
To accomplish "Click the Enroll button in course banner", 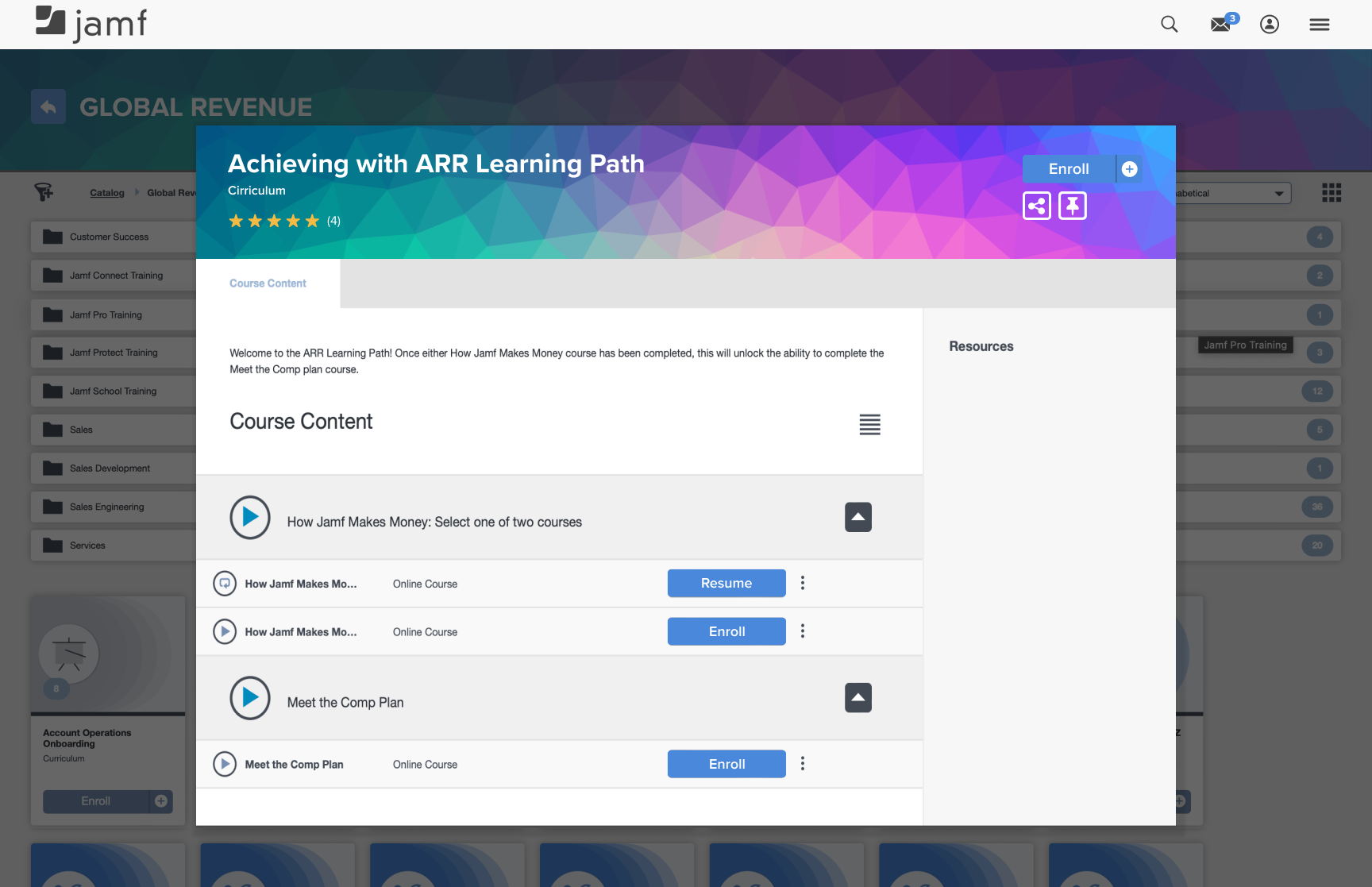I will [x=1069, y=169].
